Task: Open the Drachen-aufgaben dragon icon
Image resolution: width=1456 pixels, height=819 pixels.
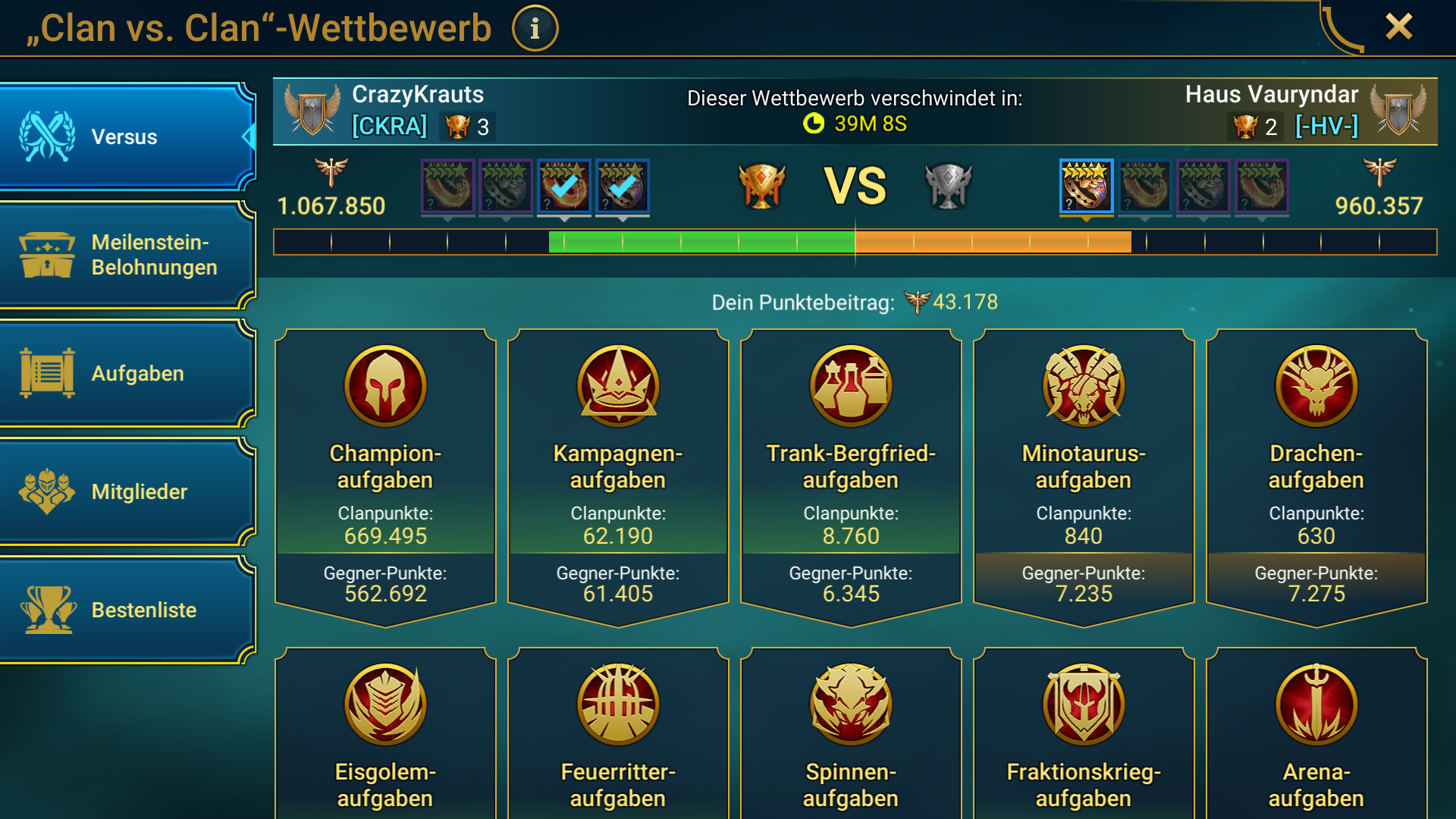Action: [1316, 386]
